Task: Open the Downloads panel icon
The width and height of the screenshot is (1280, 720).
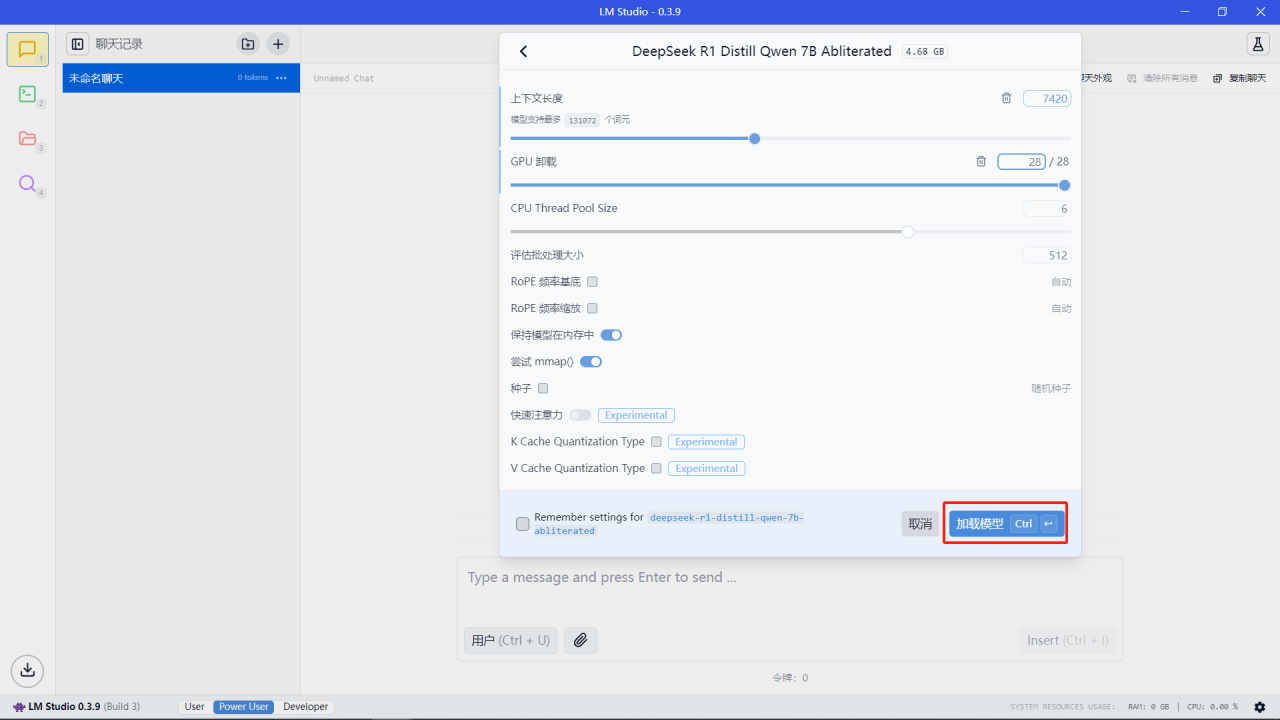Action: coord(27,669)
